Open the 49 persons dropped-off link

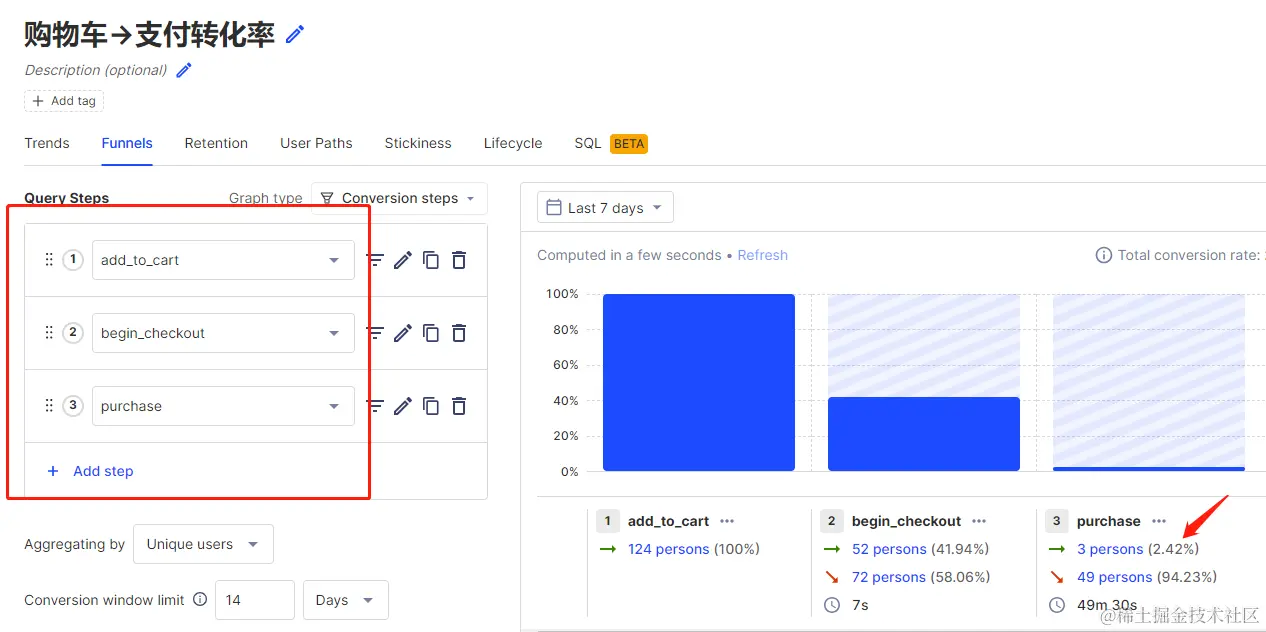(1114, 577)
